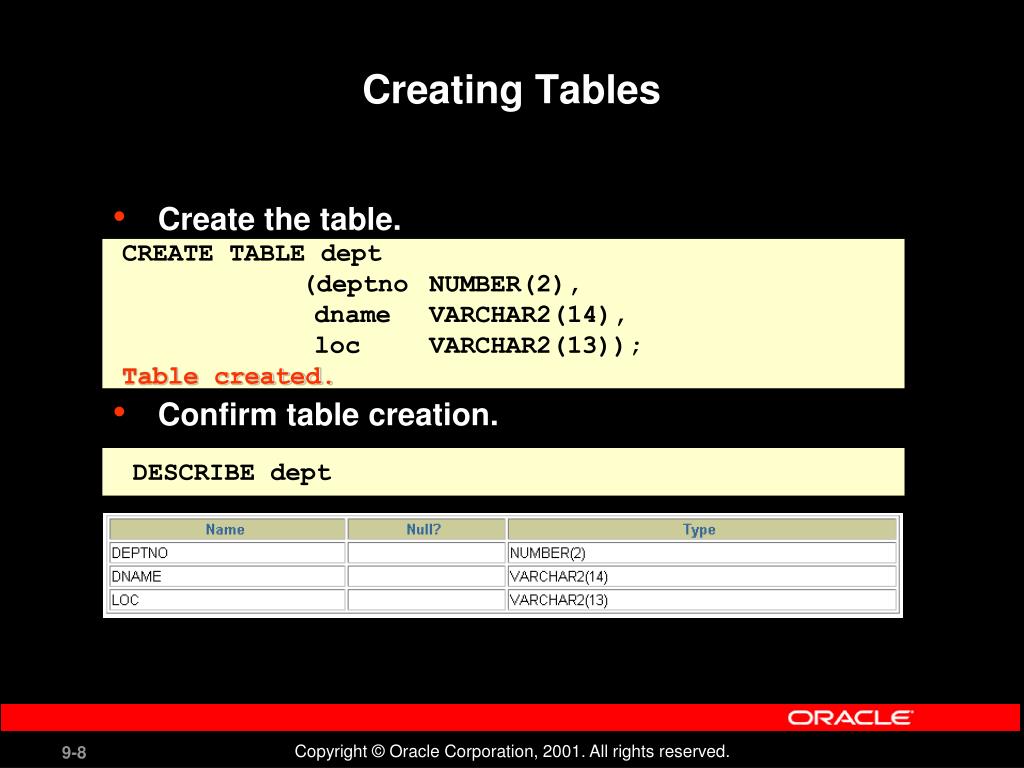This screenshot has height=768, width=1024.
Task: Click the NUMBER(2) type cell
Action: (548, 552)
